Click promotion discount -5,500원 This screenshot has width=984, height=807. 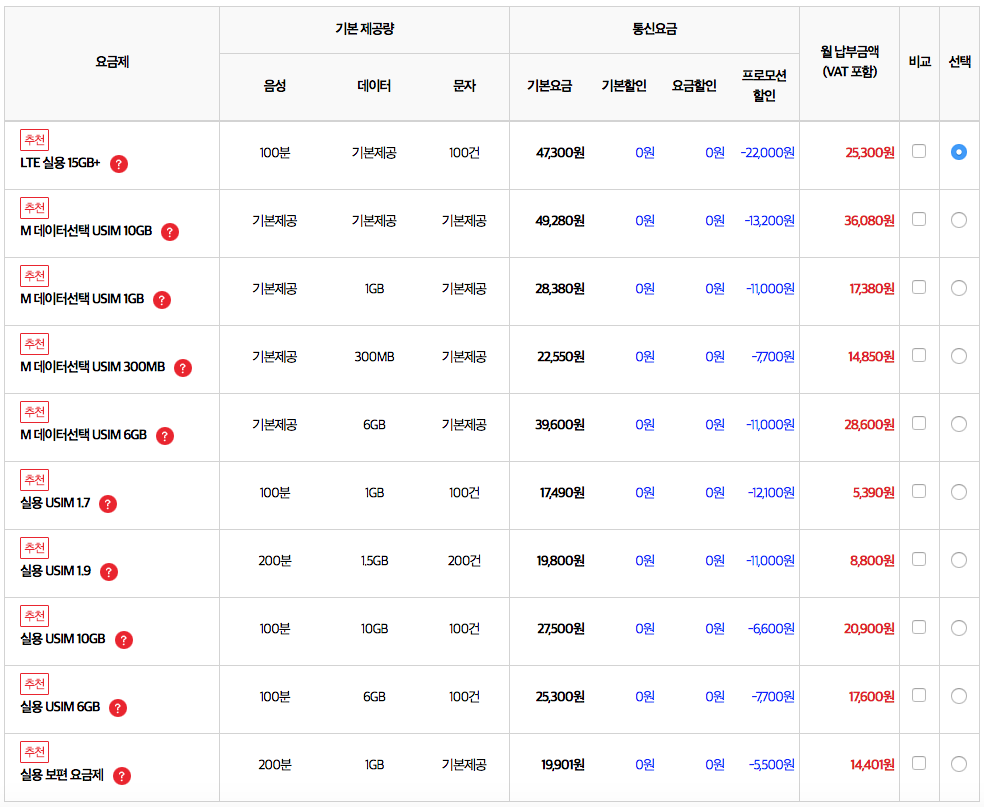click(771, 764)
